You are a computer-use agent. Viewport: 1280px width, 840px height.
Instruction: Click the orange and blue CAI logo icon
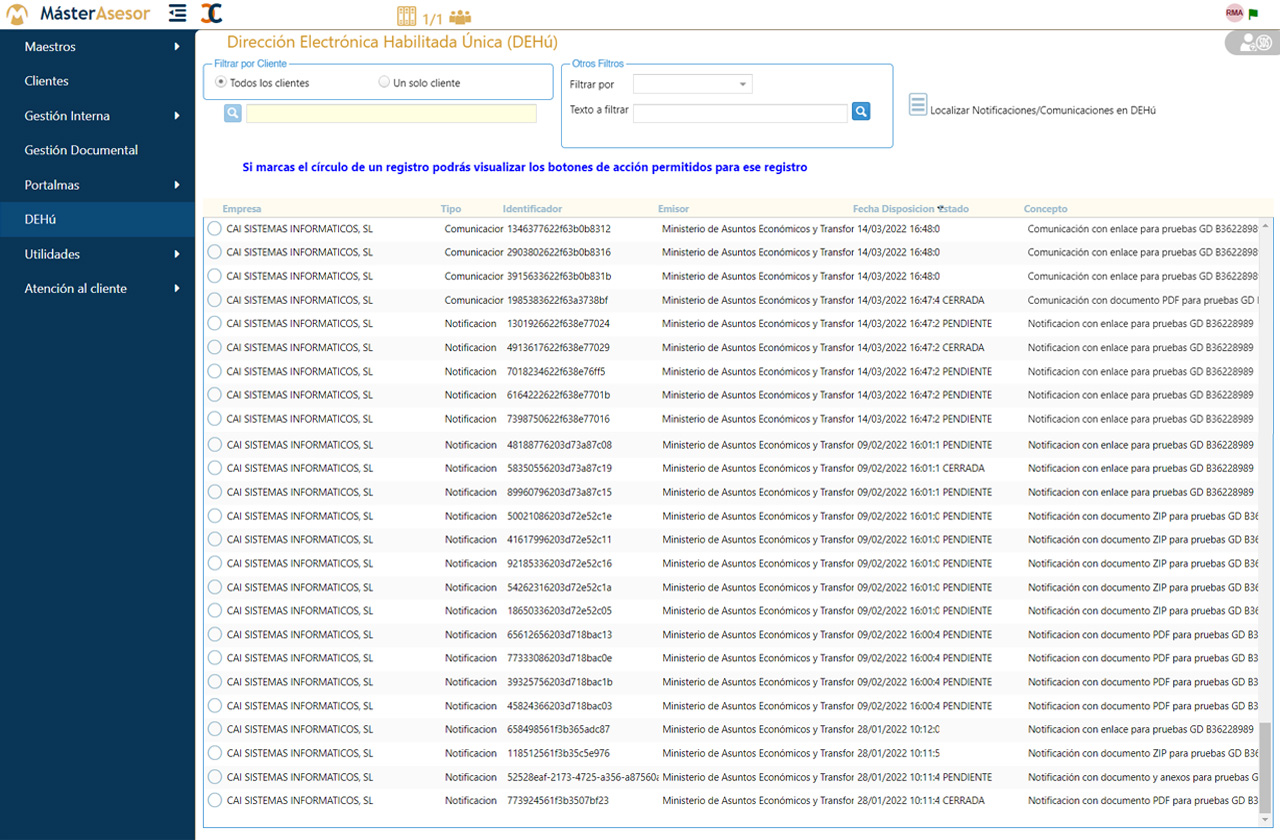click(x=211, y=13)
